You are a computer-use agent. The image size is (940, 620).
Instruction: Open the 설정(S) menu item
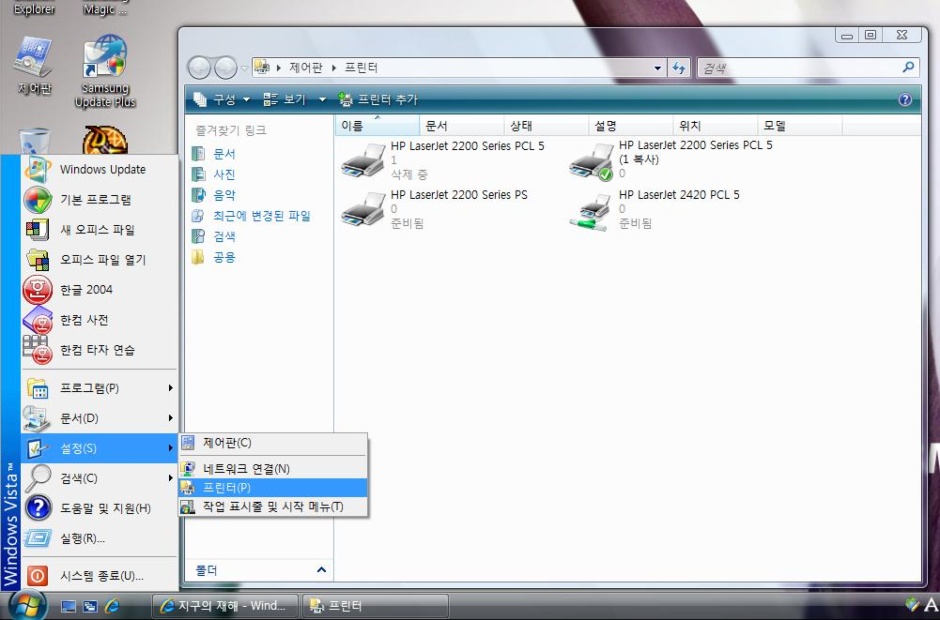100,448
